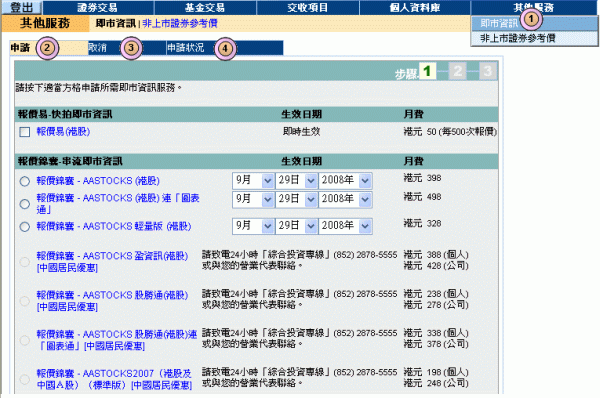This screenshot has width=600, height=398.
Task: Expand year dropdown for 輕量版 plan 328
Action: tap(345, 226)
